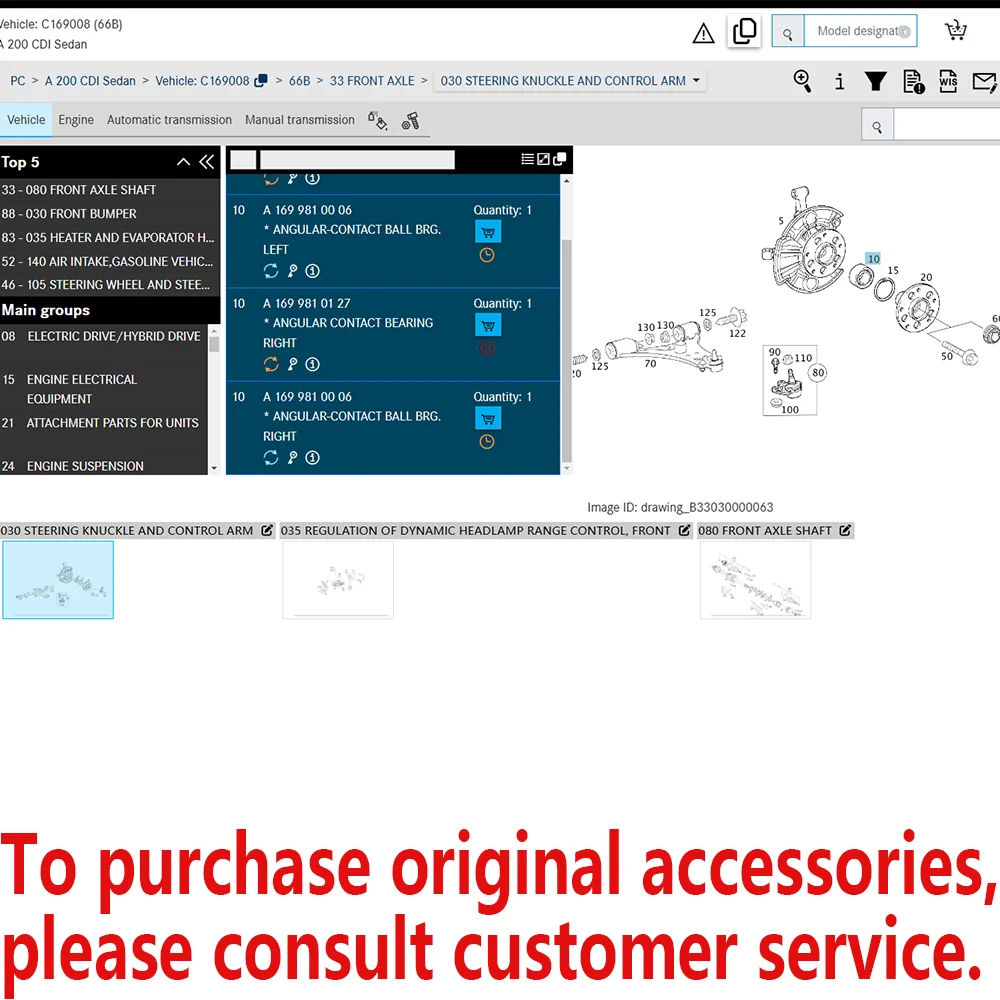Switch to the Engine tab
The image size is (1000, 1000).
76,120
